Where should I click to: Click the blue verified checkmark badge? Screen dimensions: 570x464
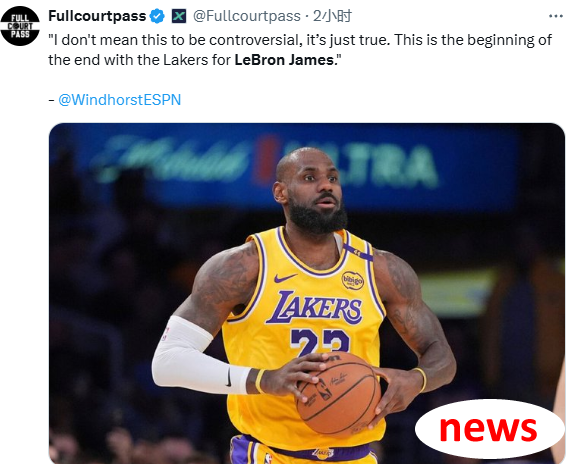(157, 16)
